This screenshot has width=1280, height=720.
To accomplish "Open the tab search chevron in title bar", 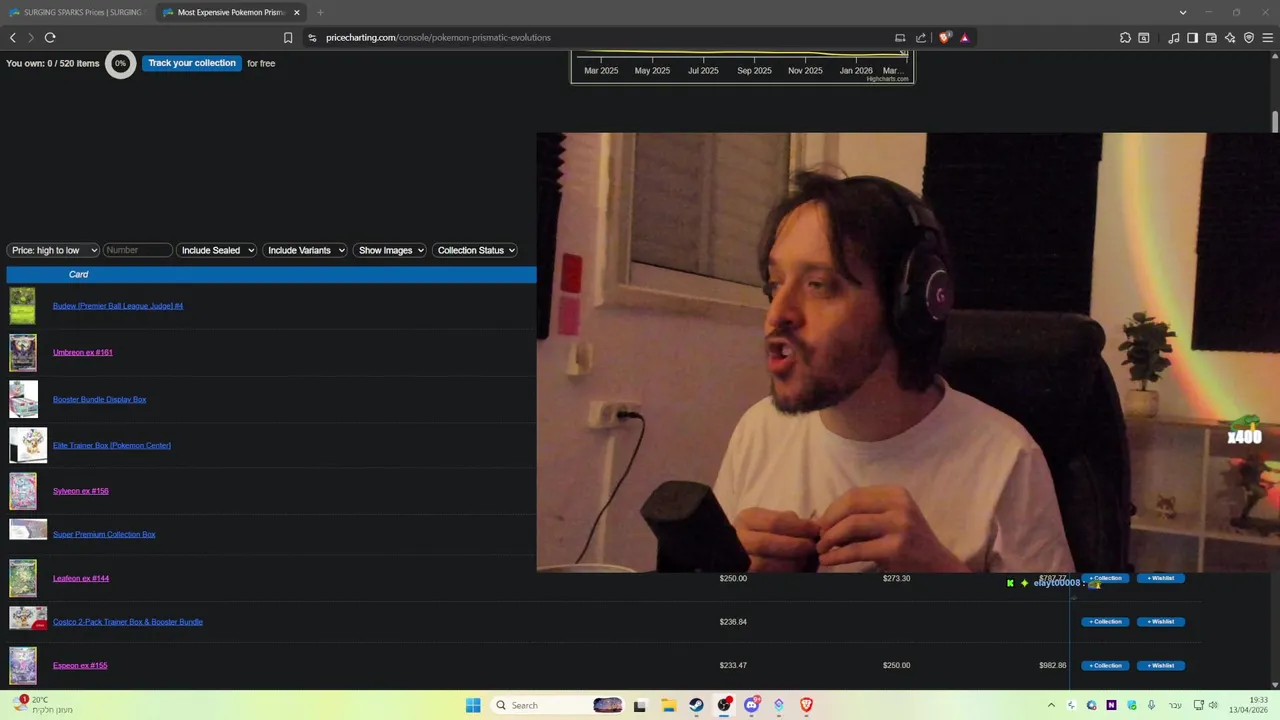I will tap(1183, 12).
